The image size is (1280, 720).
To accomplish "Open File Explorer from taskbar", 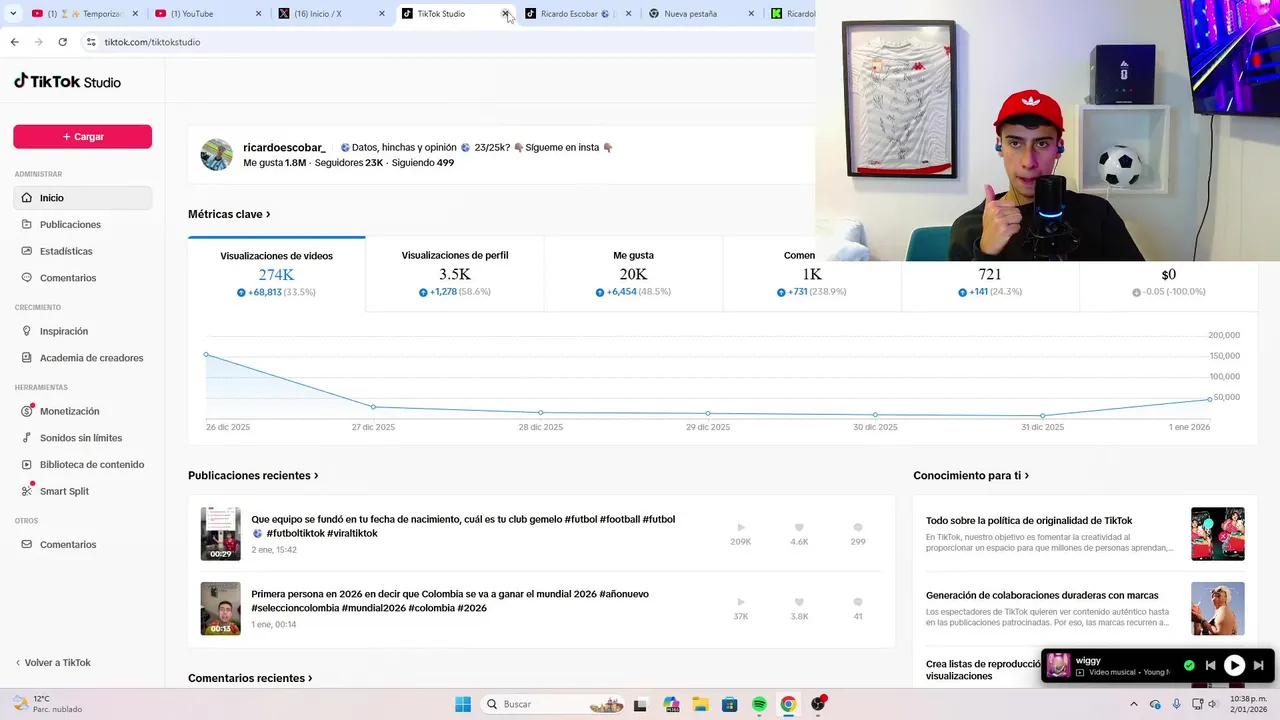I will 700,704.
